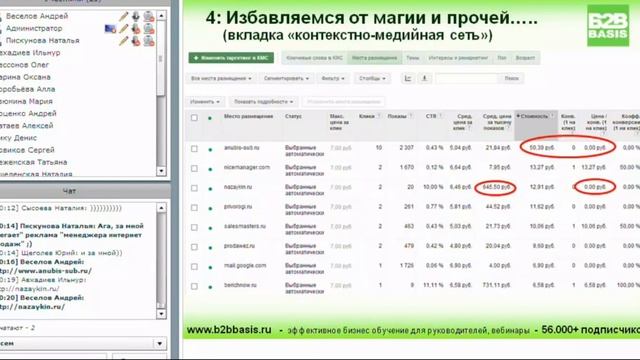
Task: Click the green status dot in the table header
Action: click(210, 118)
